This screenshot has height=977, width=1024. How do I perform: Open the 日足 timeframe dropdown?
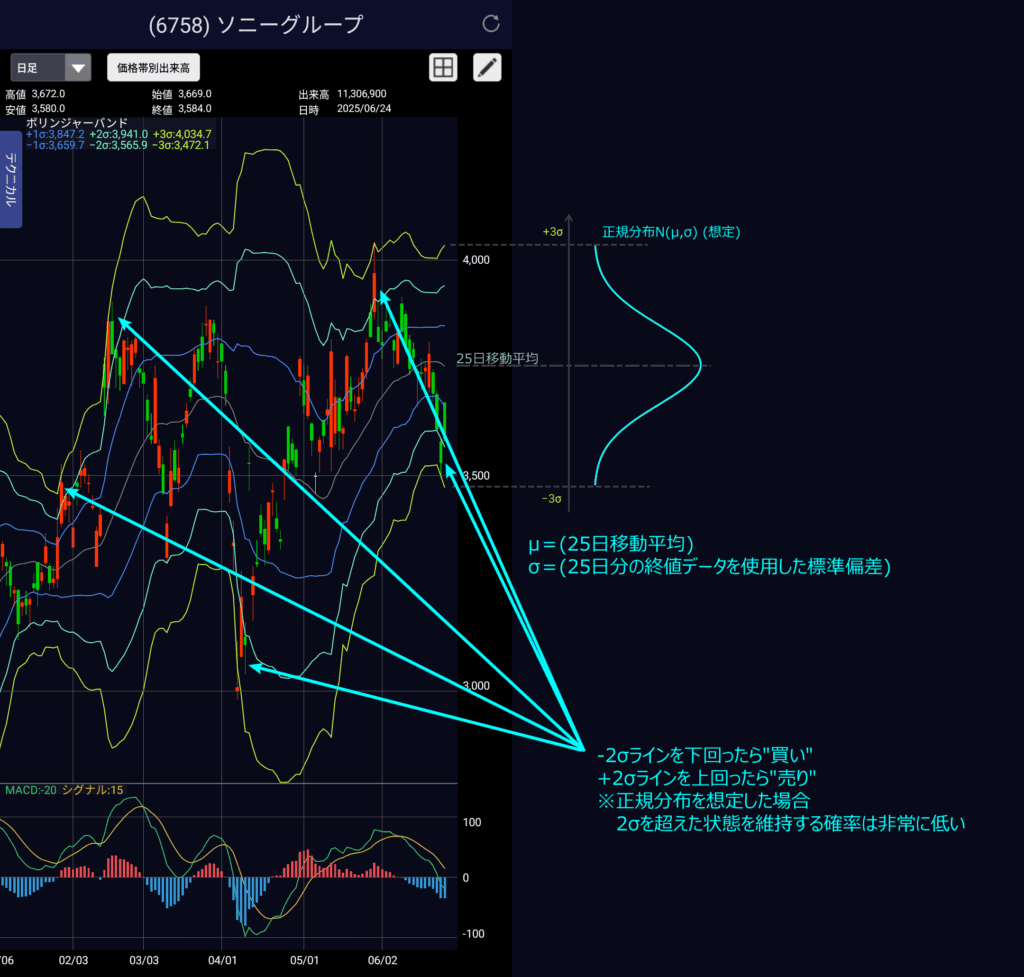point(50,68)
